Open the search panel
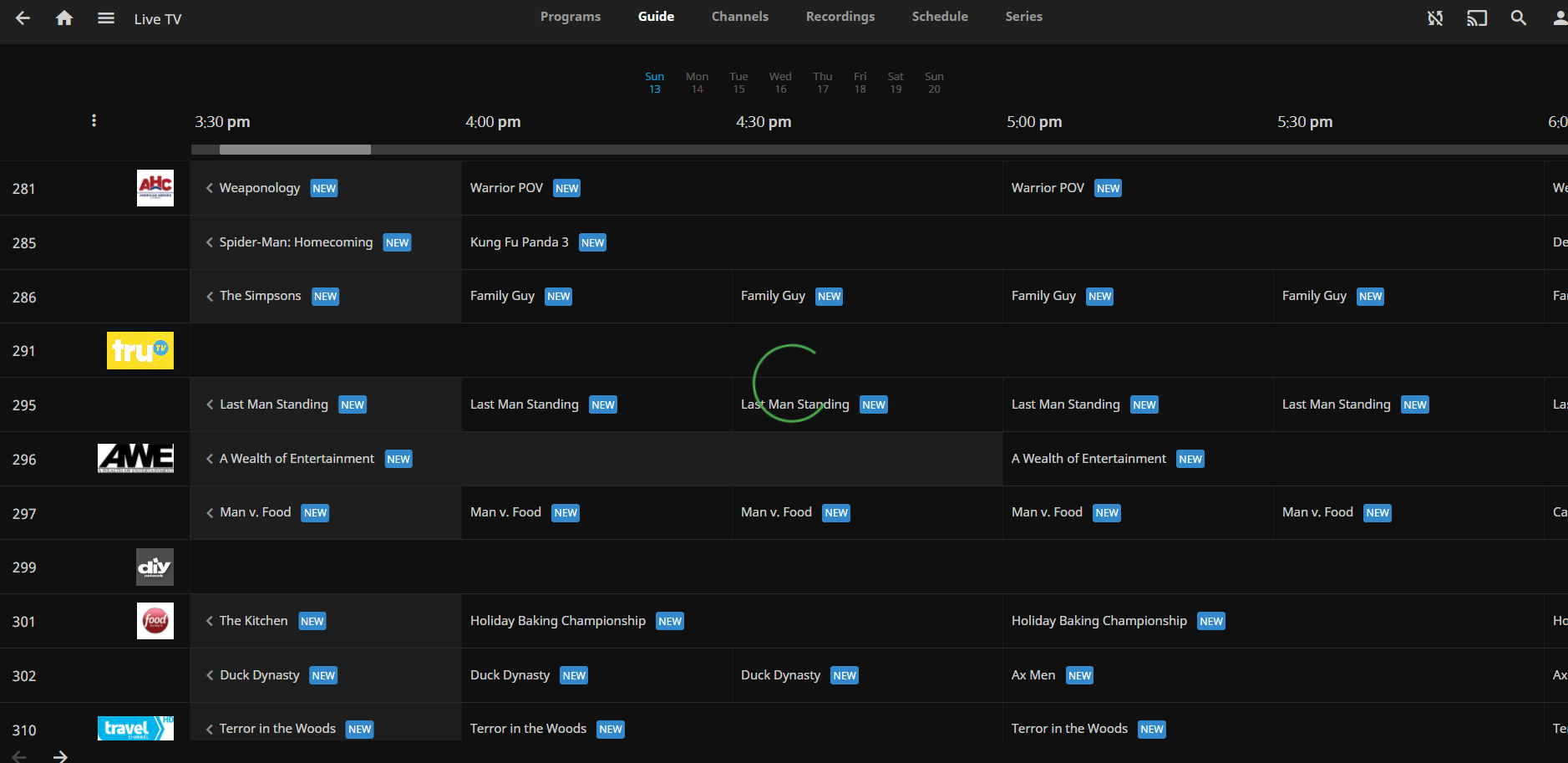The image size is (1568, 763). click(x=1519, y=18)
